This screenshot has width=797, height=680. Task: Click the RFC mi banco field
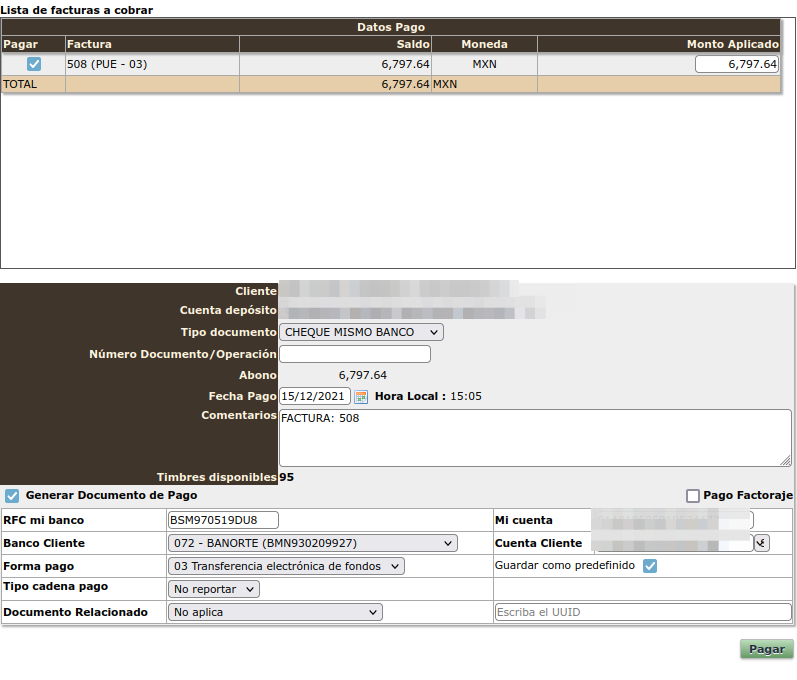tap(223, 520)
